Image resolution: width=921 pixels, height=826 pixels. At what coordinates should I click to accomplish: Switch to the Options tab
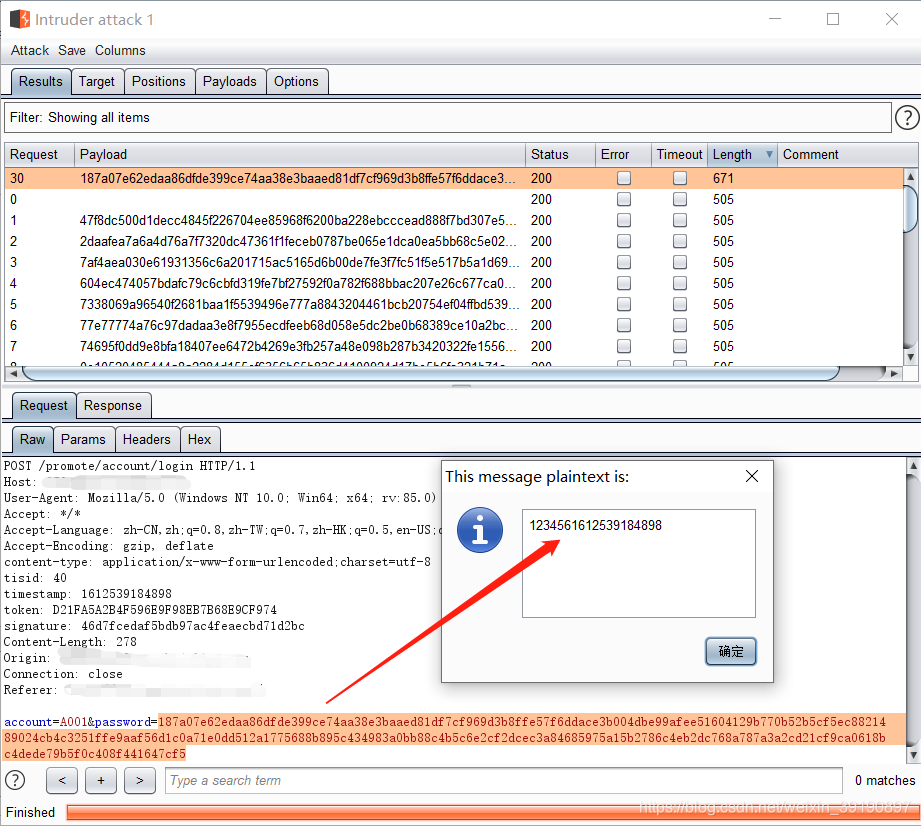tap(296, 82)
